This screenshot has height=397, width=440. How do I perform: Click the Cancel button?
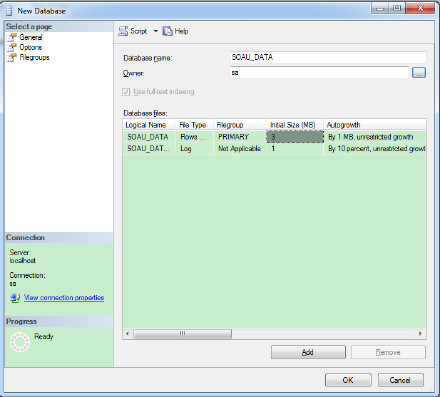click(x=401, y=380)
